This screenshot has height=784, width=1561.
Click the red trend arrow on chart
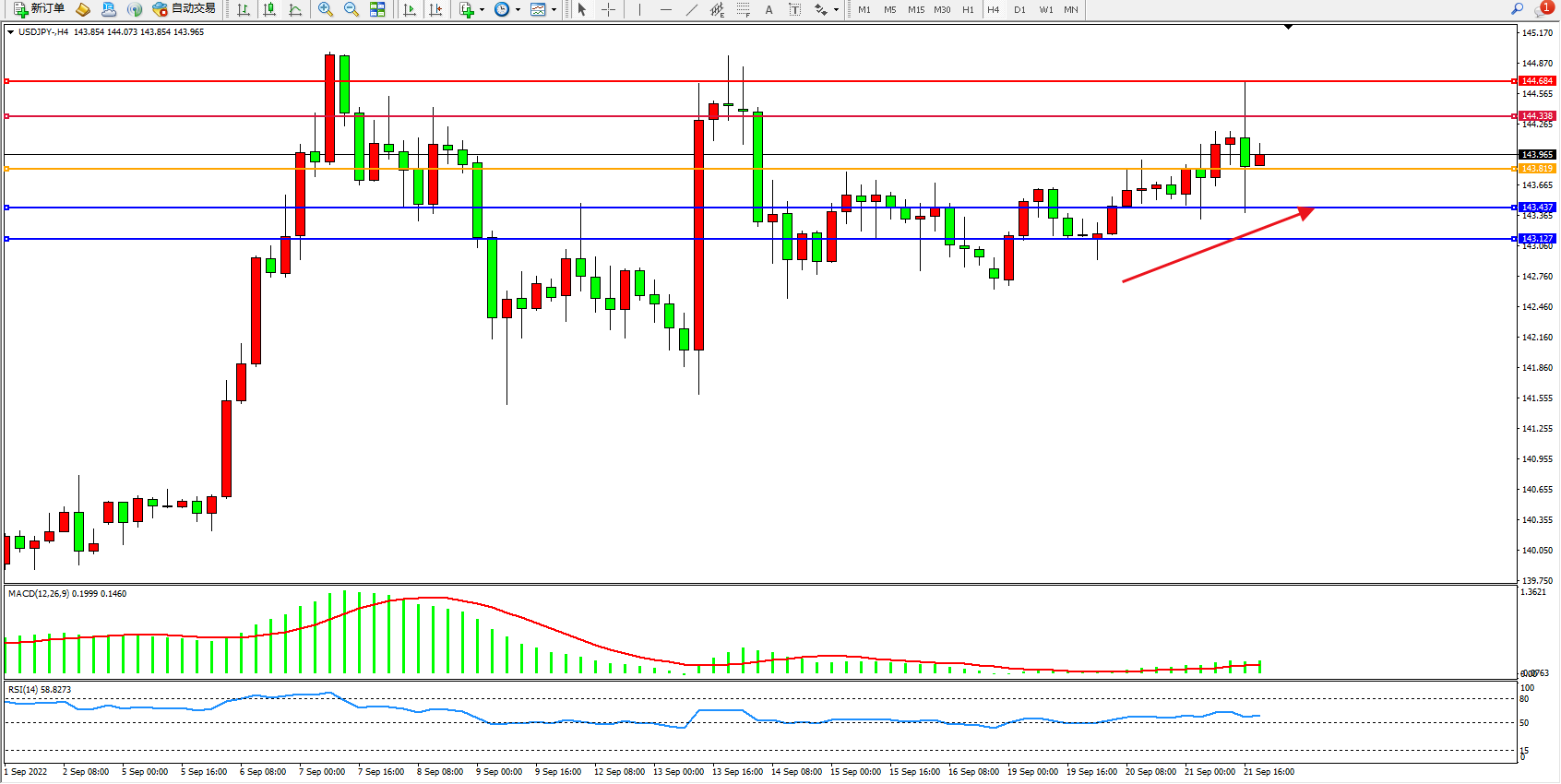[x=1218, y=245]
